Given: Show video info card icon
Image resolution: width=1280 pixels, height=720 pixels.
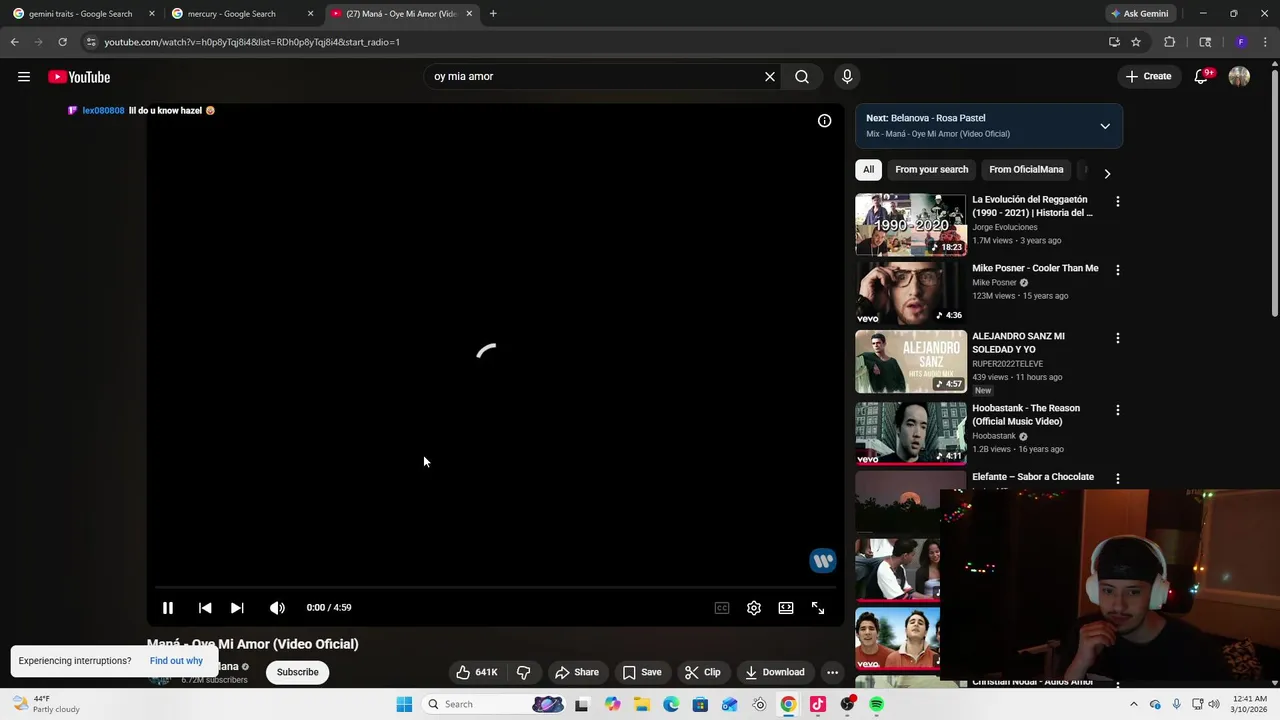Looking at the screenshot, I should tap(824, 121).
